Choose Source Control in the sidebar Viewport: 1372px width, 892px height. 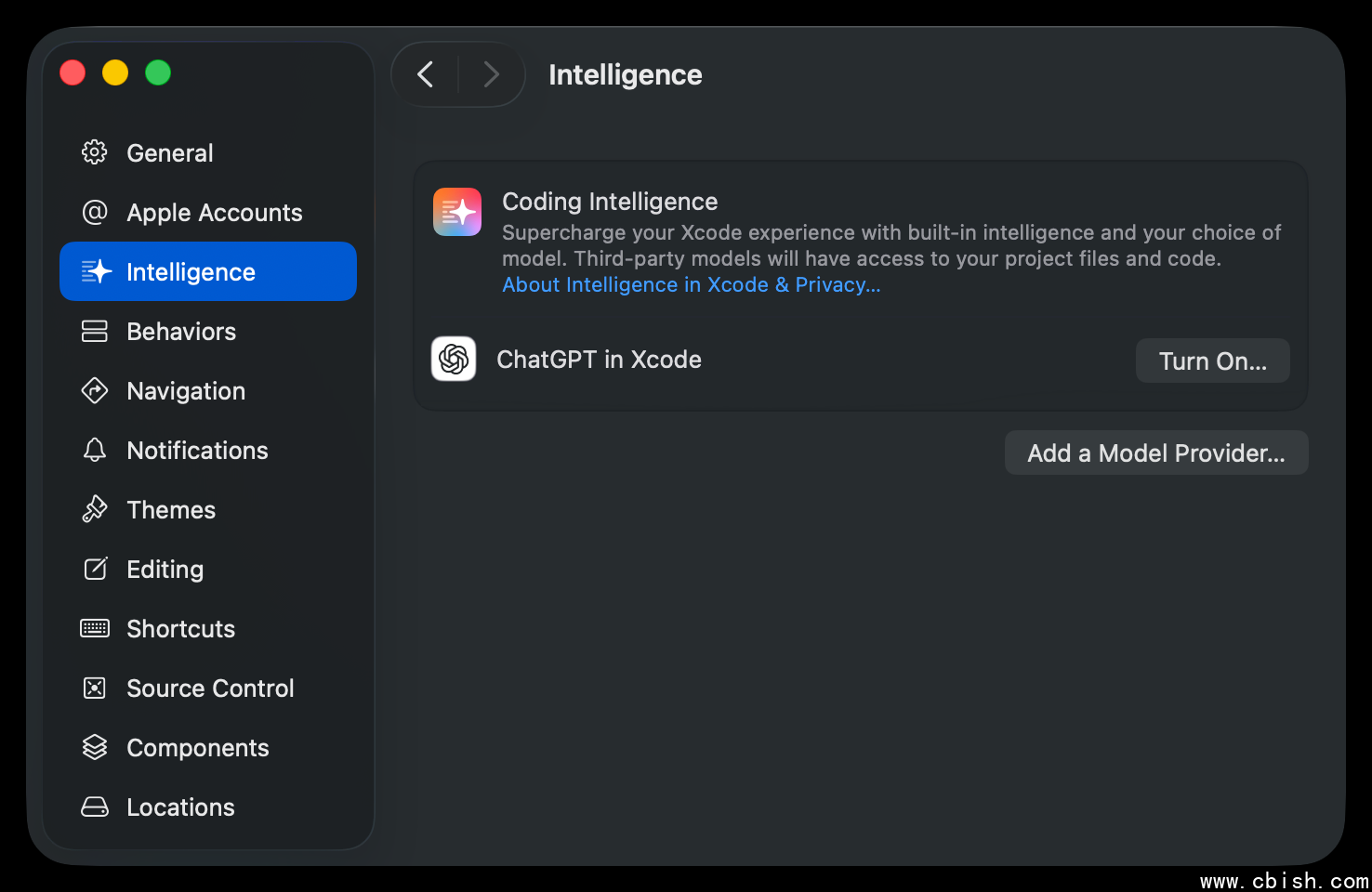[208, 688]
